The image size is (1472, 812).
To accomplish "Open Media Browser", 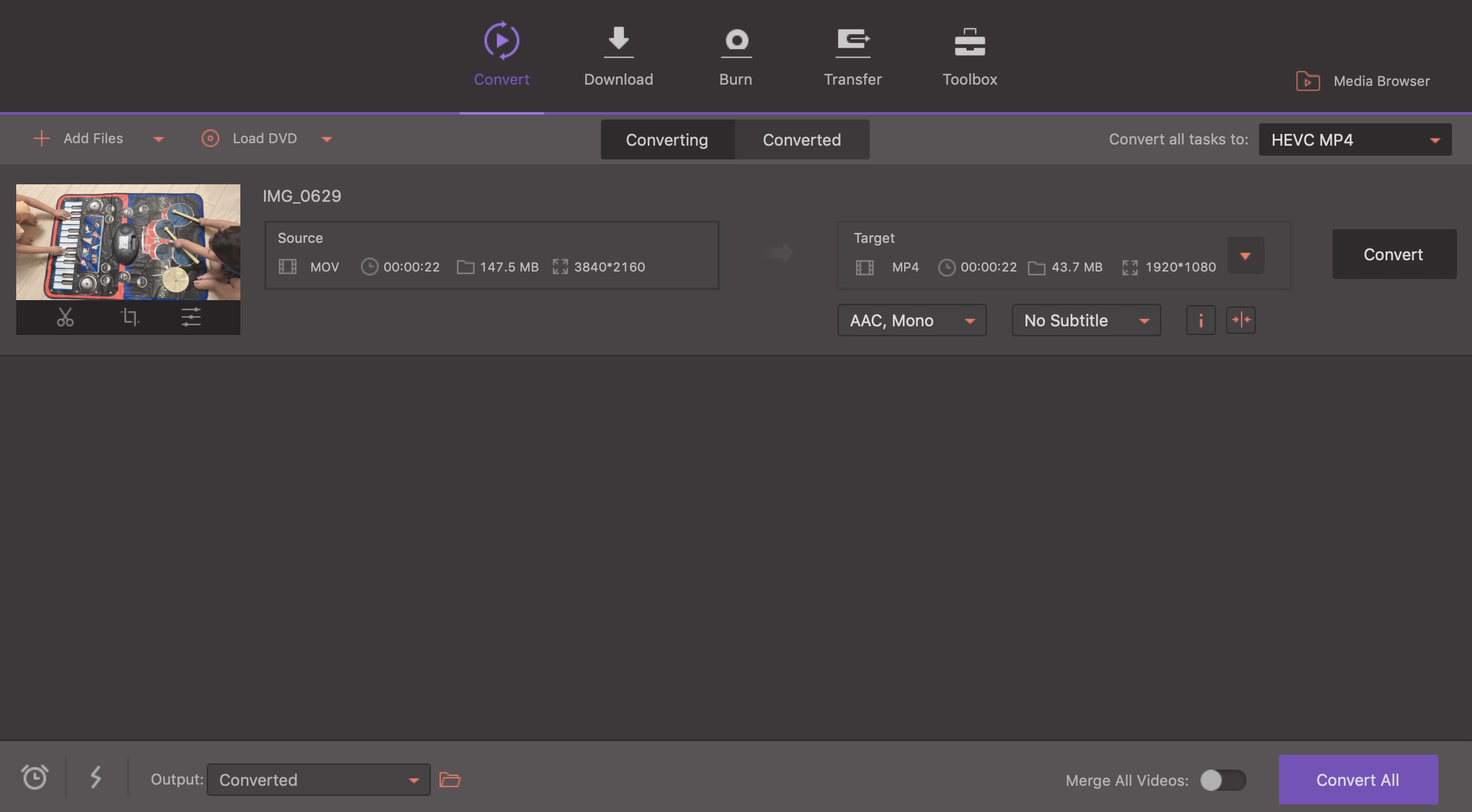I will (x=1362, y=81).
